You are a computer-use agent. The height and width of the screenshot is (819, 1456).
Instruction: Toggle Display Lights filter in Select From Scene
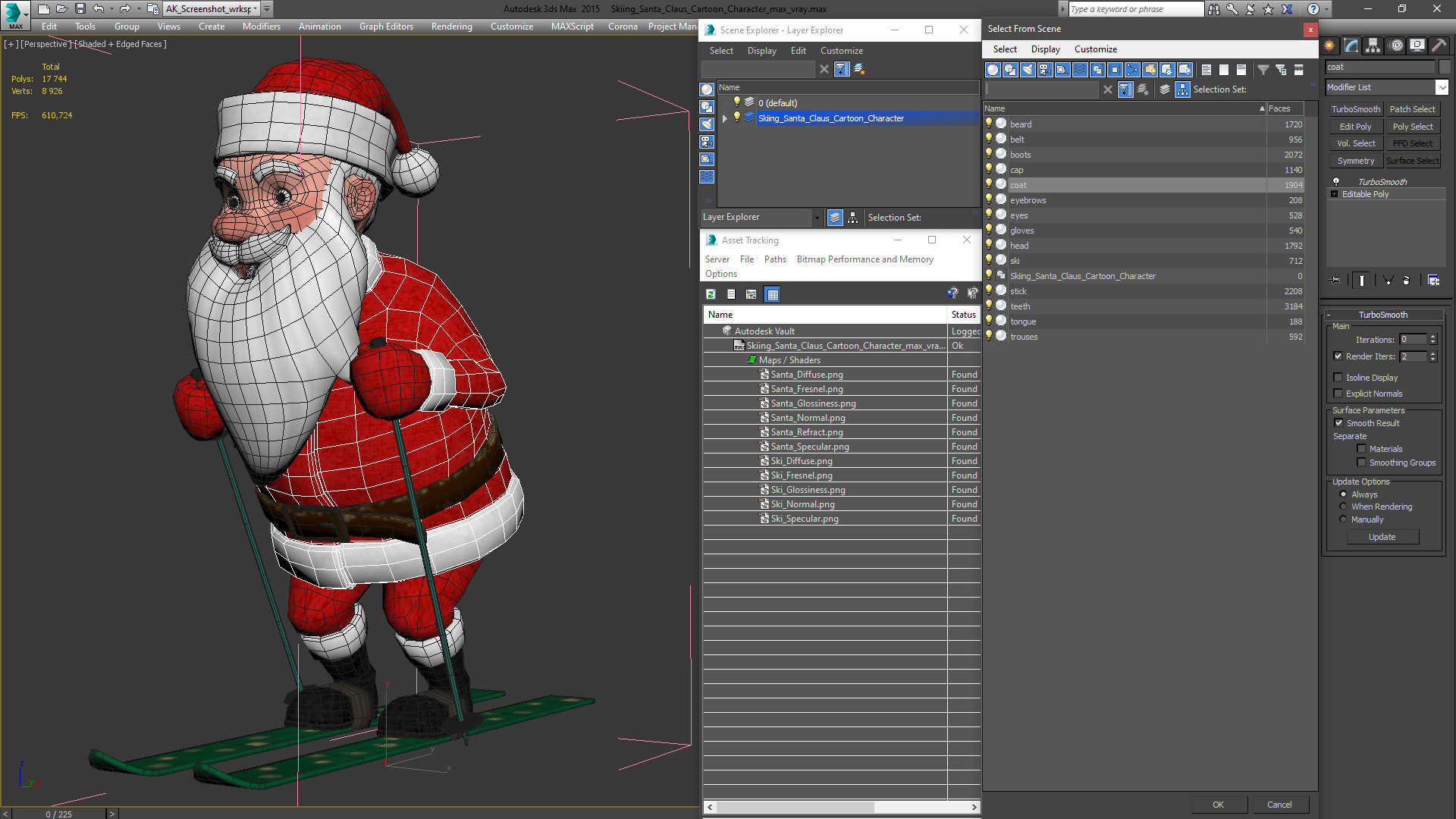pos(1028,70)
